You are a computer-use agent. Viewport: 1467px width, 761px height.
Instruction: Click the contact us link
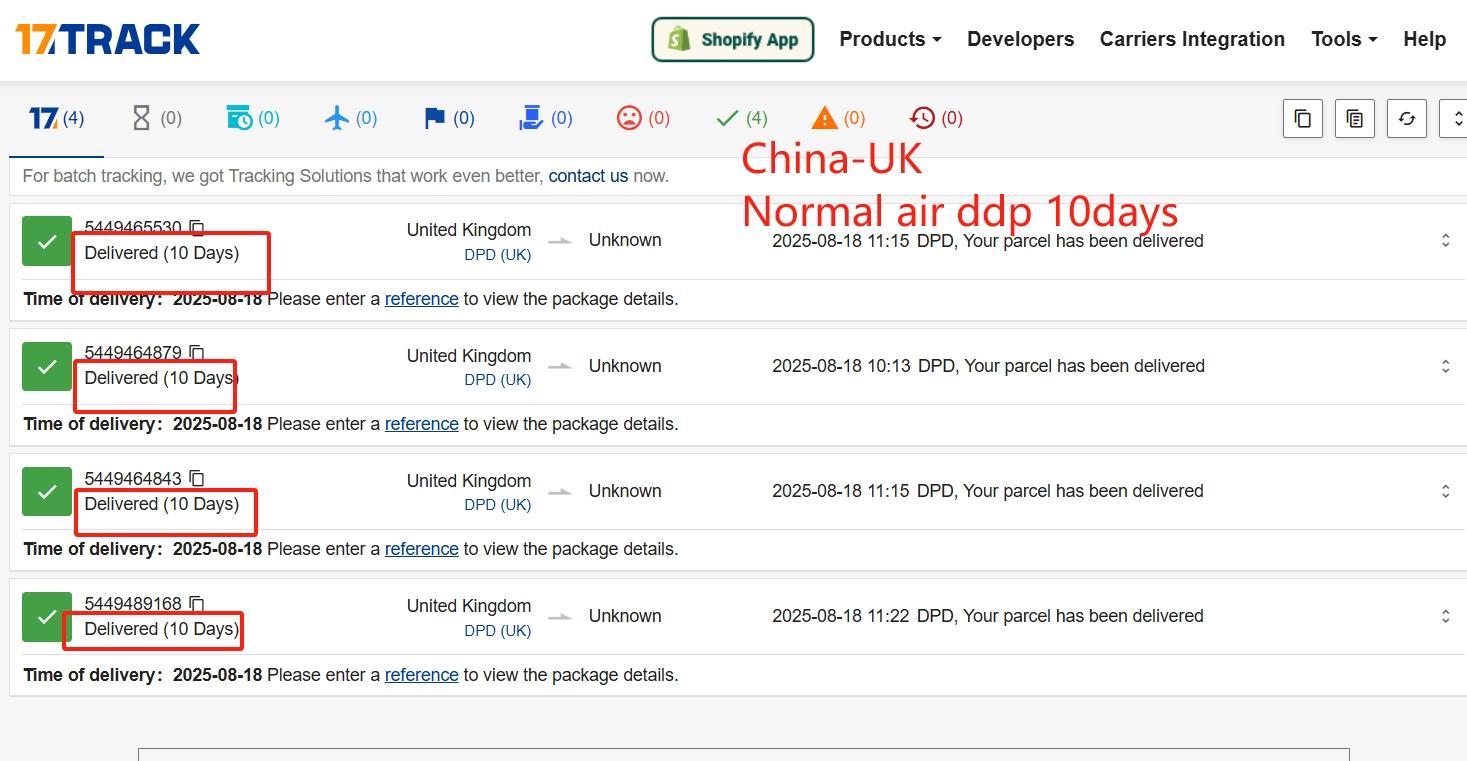tap(587, 176)
